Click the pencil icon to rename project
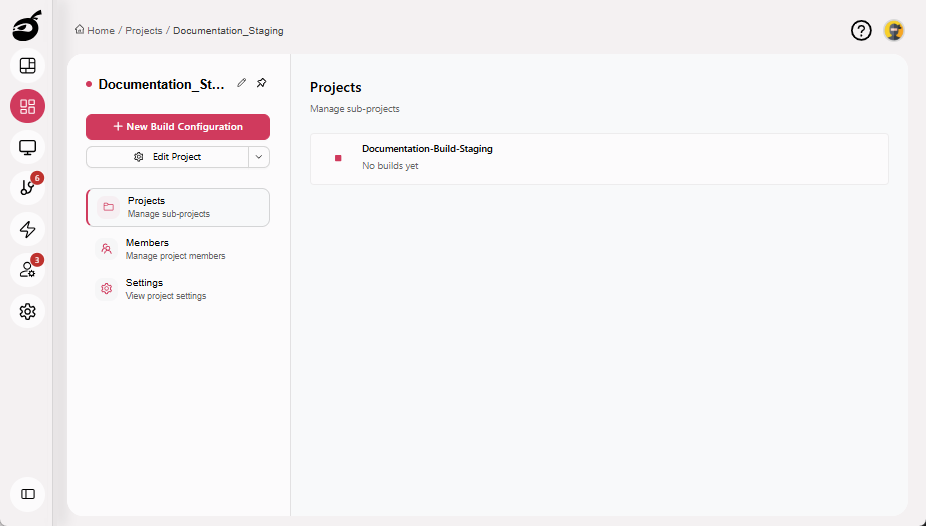 tap(241, 83)
